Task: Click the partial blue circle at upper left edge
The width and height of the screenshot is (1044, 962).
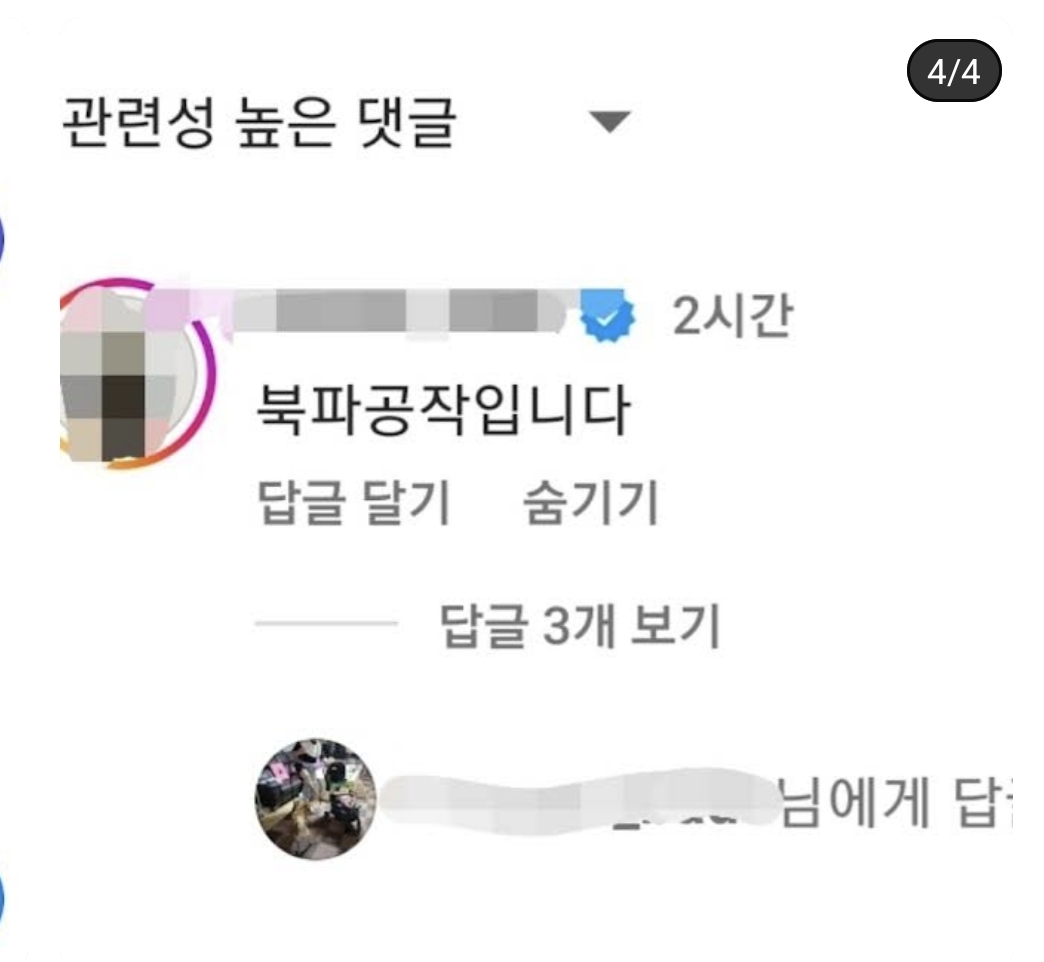Action: click(2, 240)
